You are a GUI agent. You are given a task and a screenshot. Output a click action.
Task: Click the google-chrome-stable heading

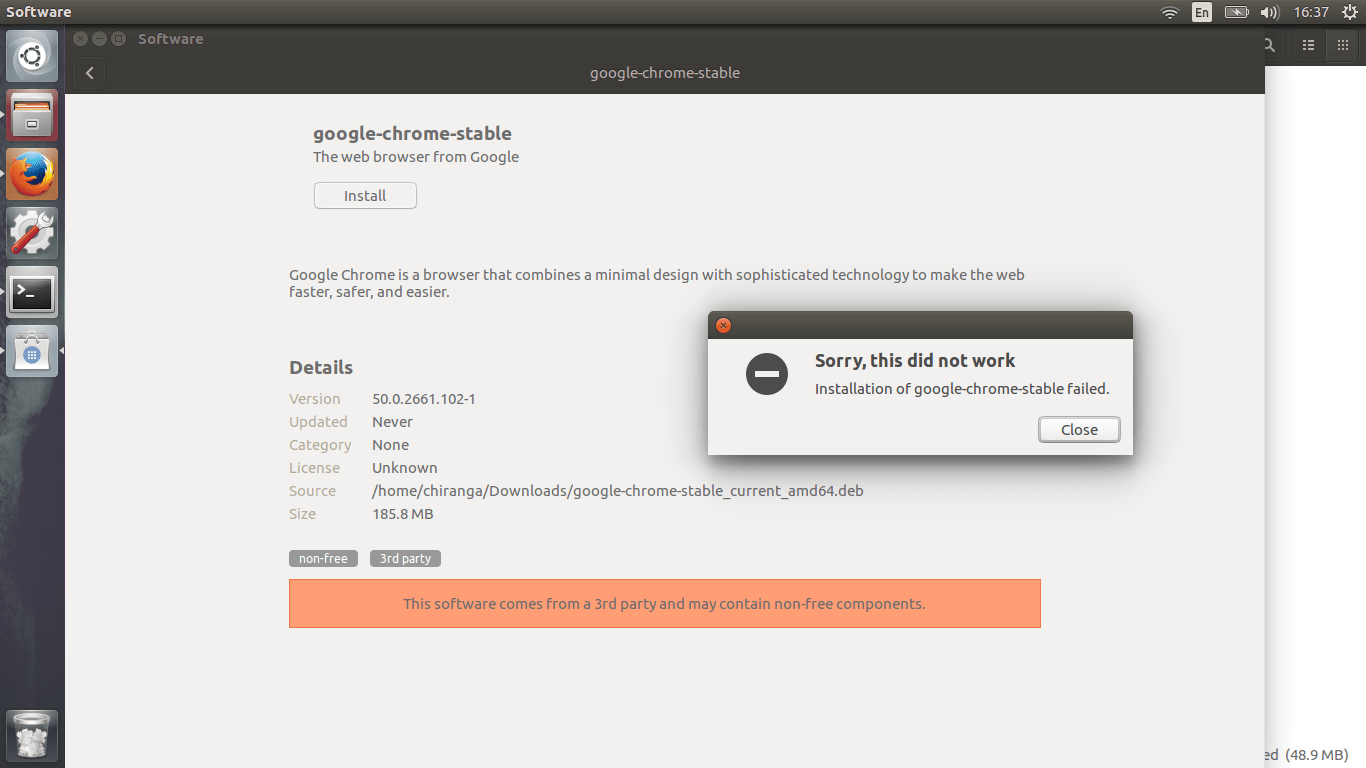point(412,133)
